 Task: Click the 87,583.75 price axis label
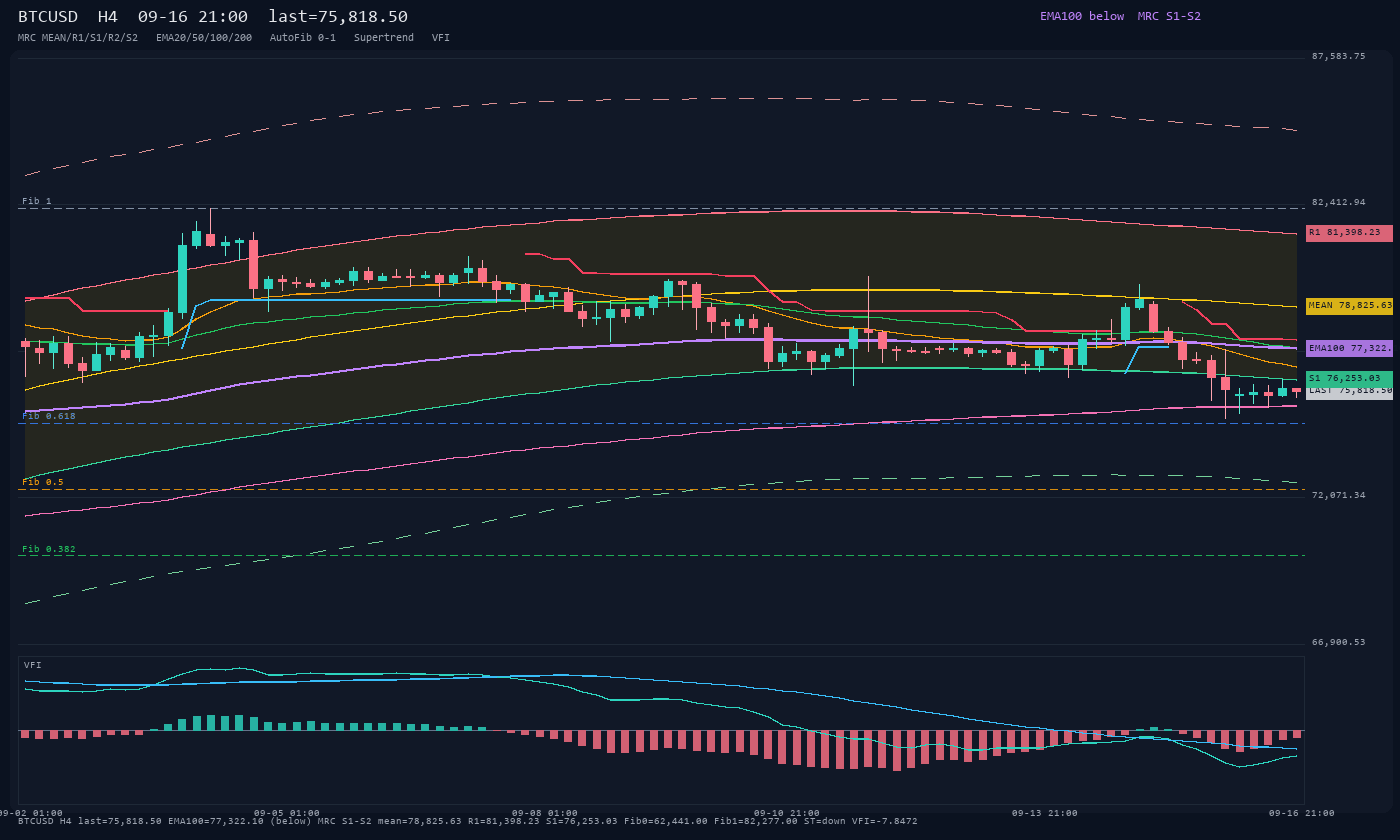click(1338, 56)
